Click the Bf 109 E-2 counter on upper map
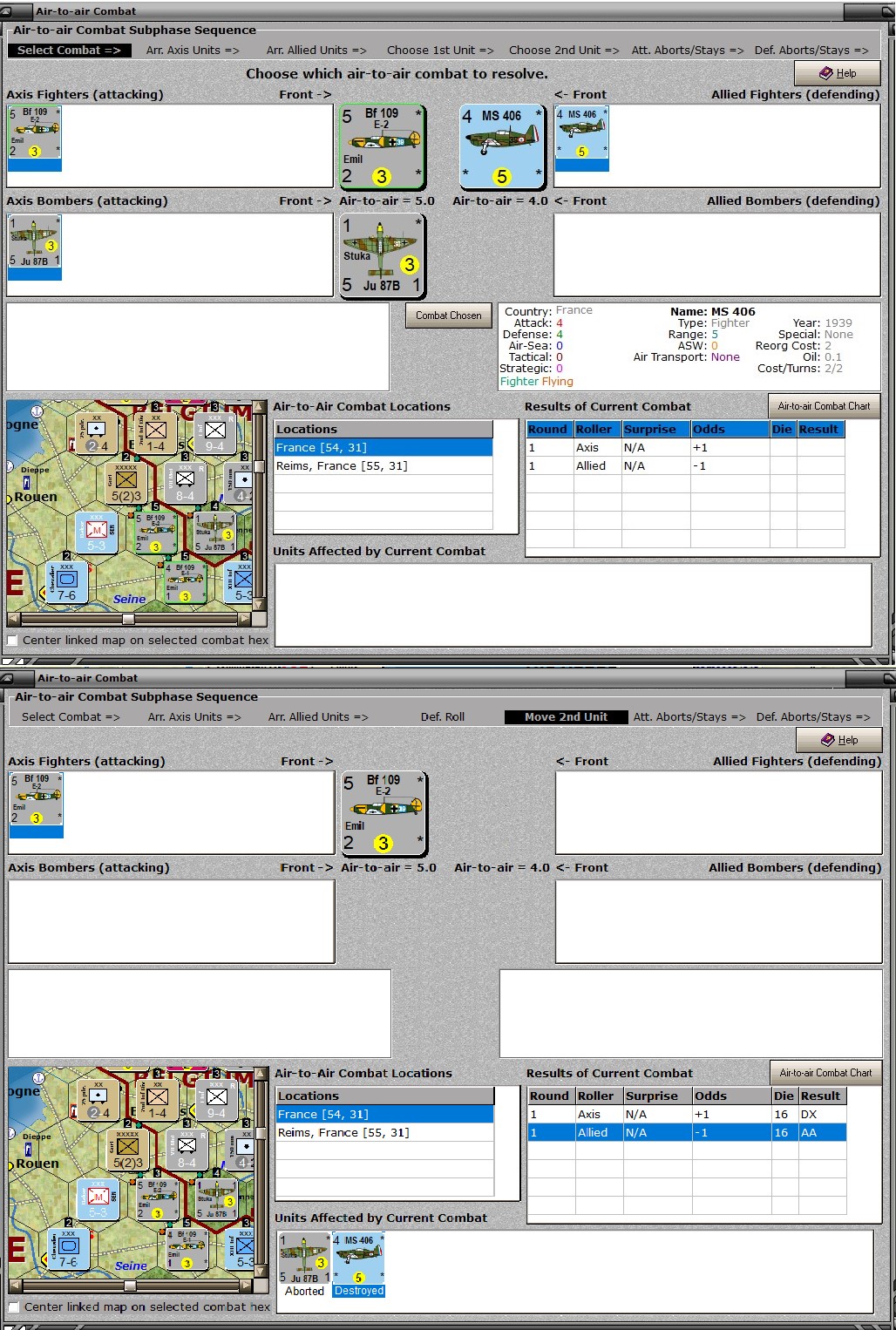Image resolution: width=896 pixels, height=1330 pixels. click(x=156, y=533)
